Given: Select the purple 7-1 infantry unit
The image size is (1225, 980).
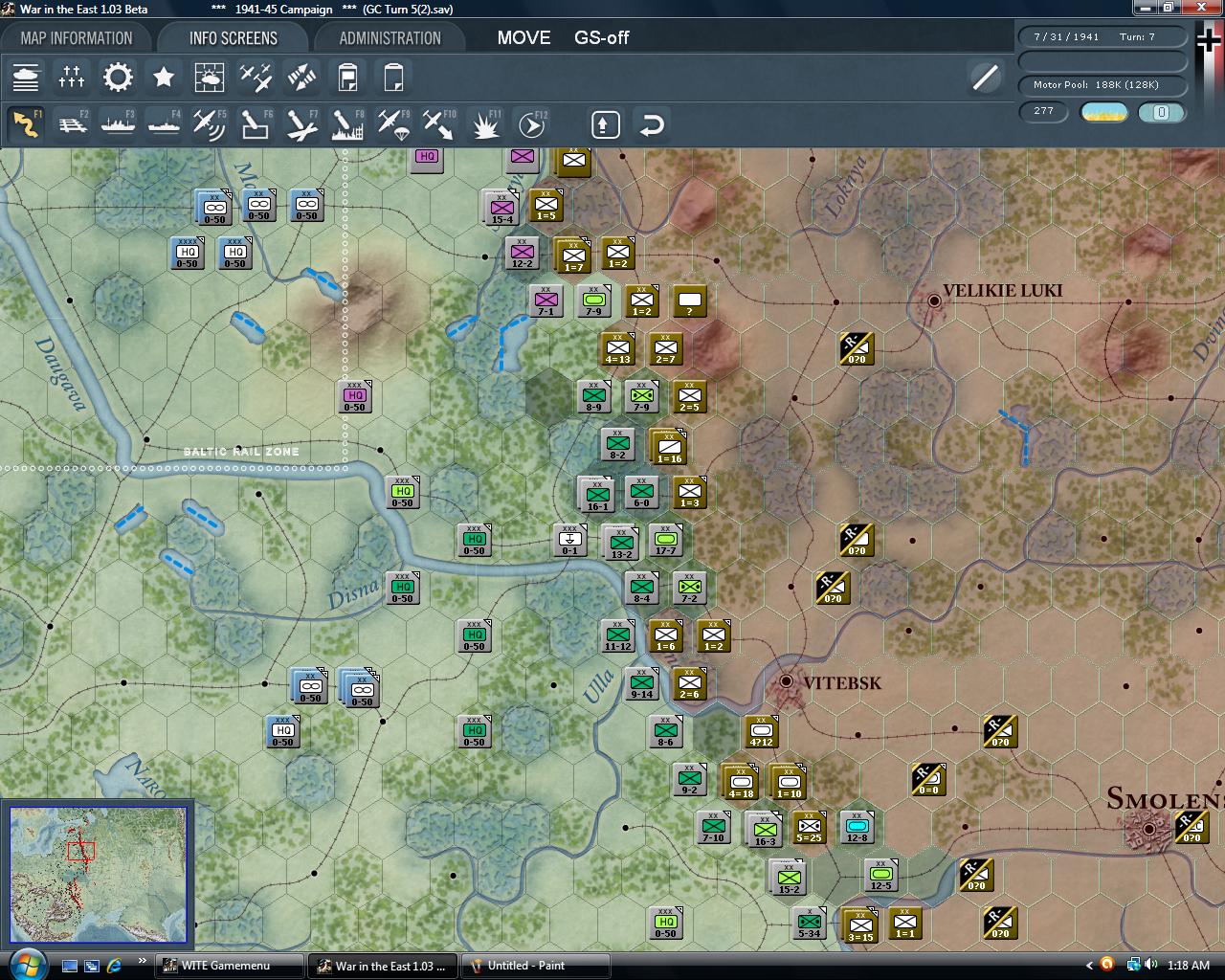Looking at the screenshot, I should 546,301.
